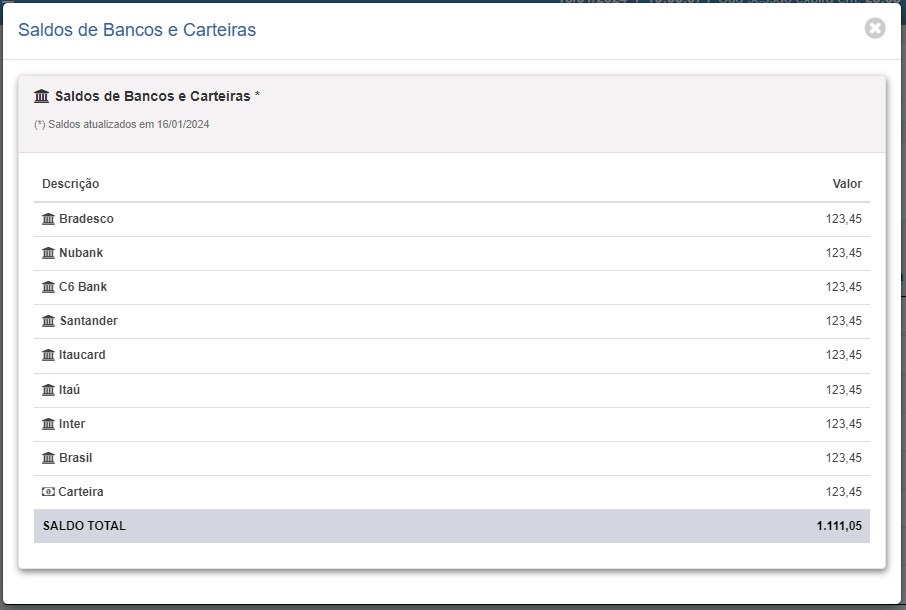Click the bank icon in panel heading
The height and width of the screenshot is (610, 906).
point(42,96)
